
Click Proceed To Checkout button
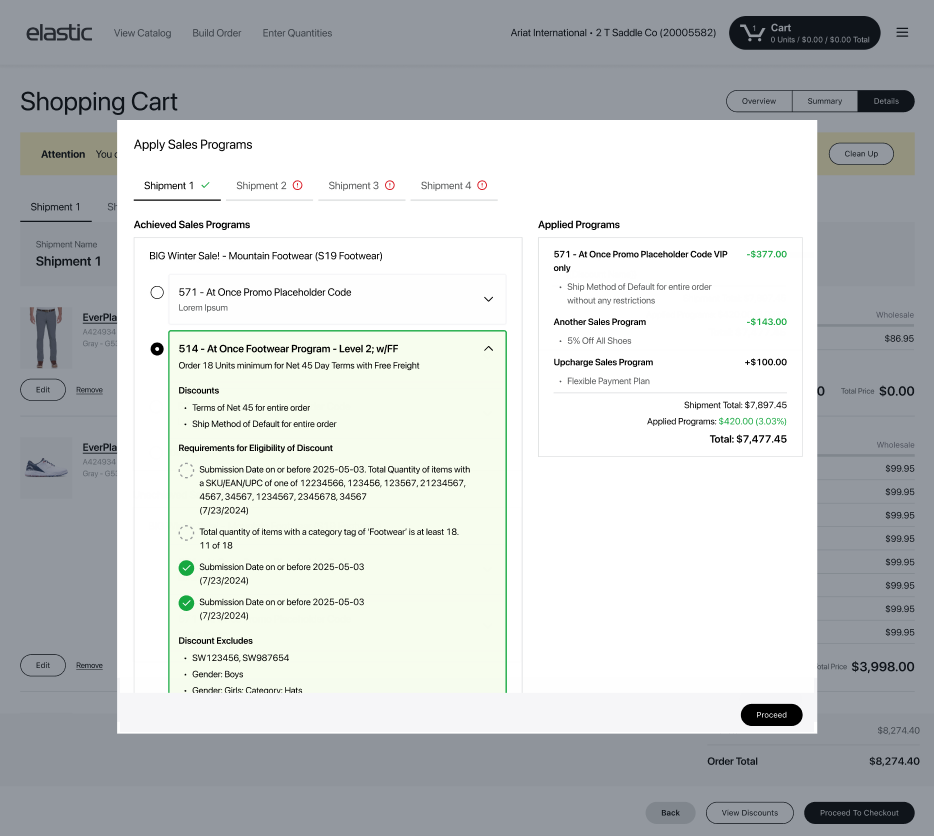(x=859, y=813)
